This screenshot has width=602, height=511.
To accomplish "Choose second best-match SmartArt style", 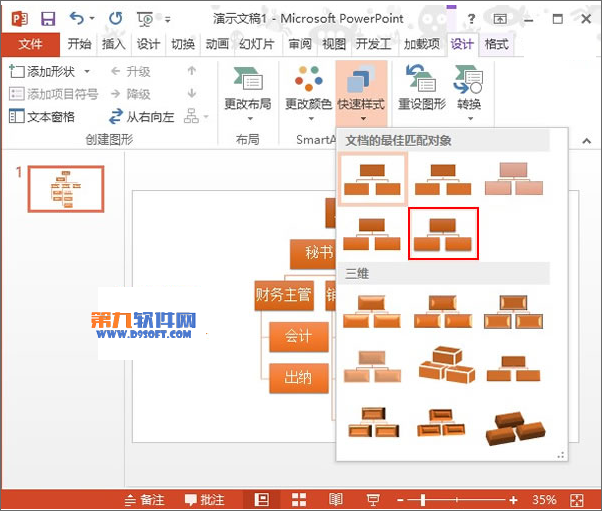I will point(443,179).
